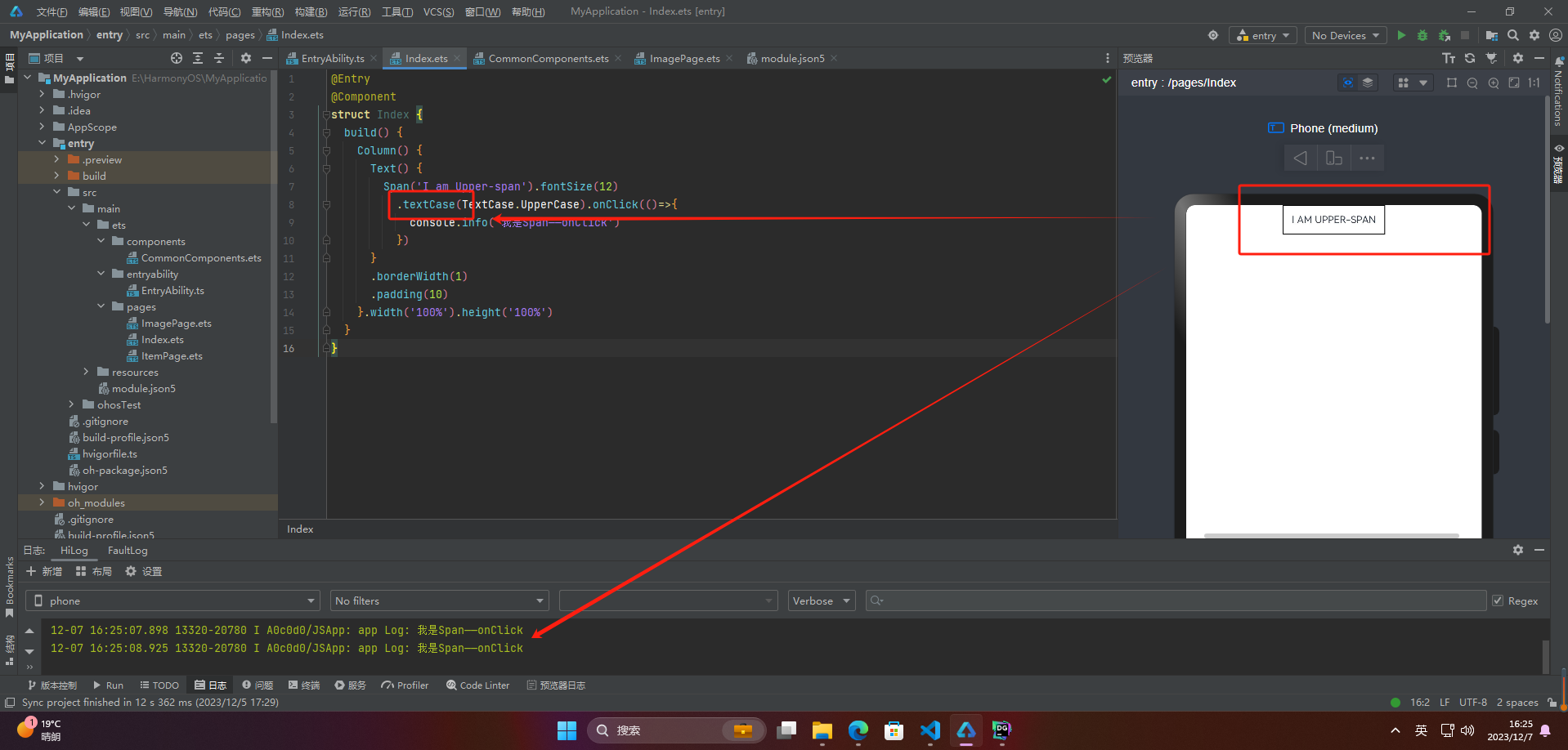Open previewer panel settings gear
Screen dimensions: 1568x750
click(1518, 58)
